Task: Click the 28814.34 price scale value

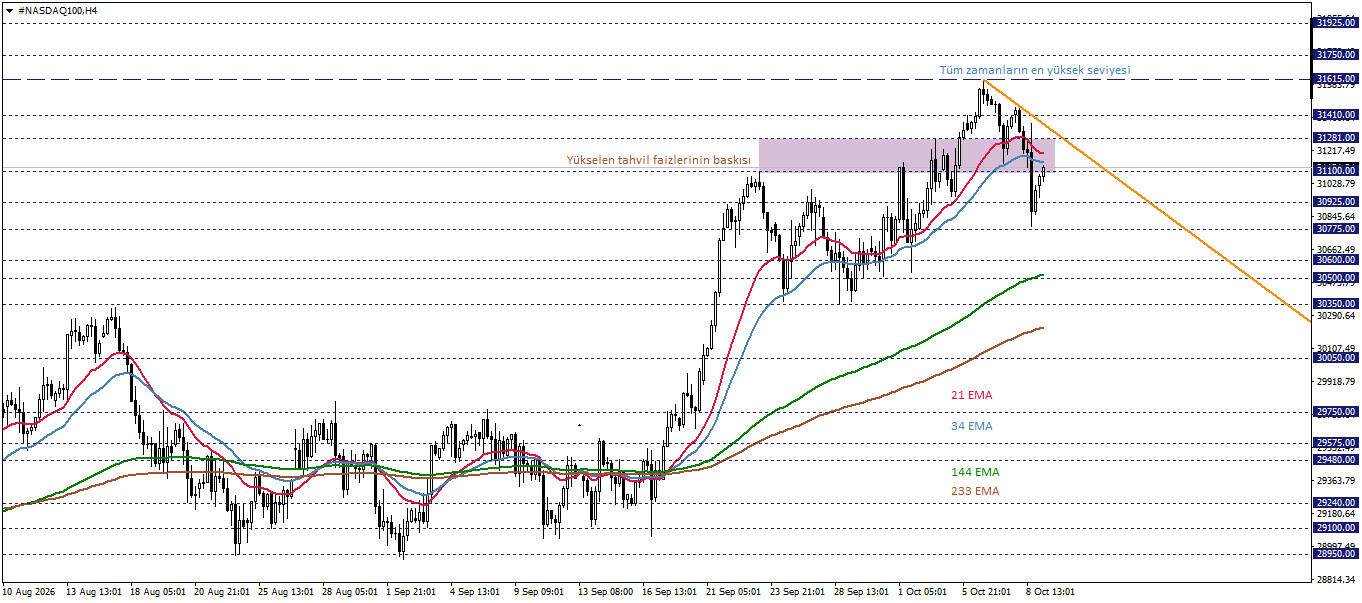Action: (x=1336, y=580)
